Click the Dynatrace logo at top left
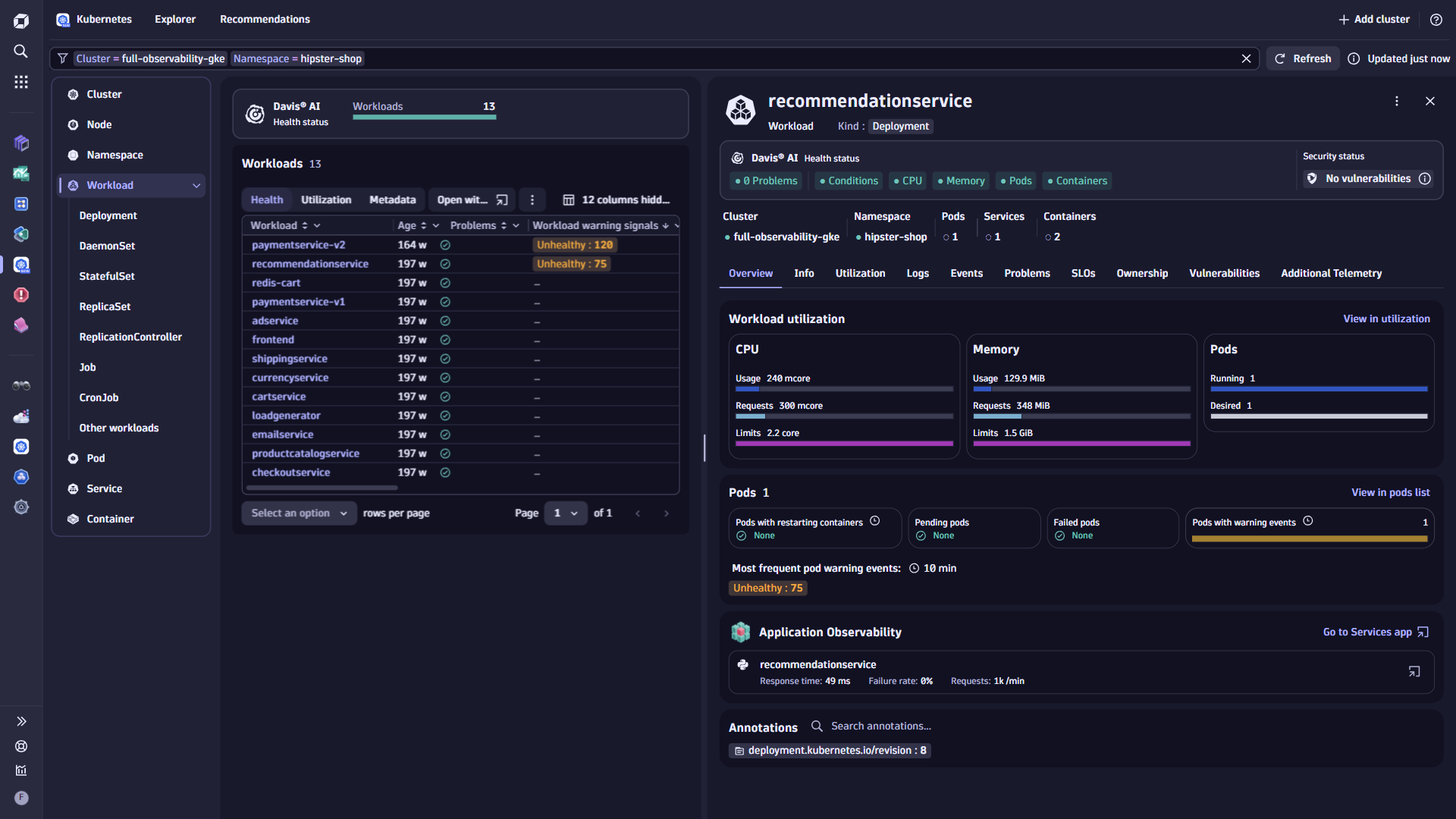 coord(21,21)
